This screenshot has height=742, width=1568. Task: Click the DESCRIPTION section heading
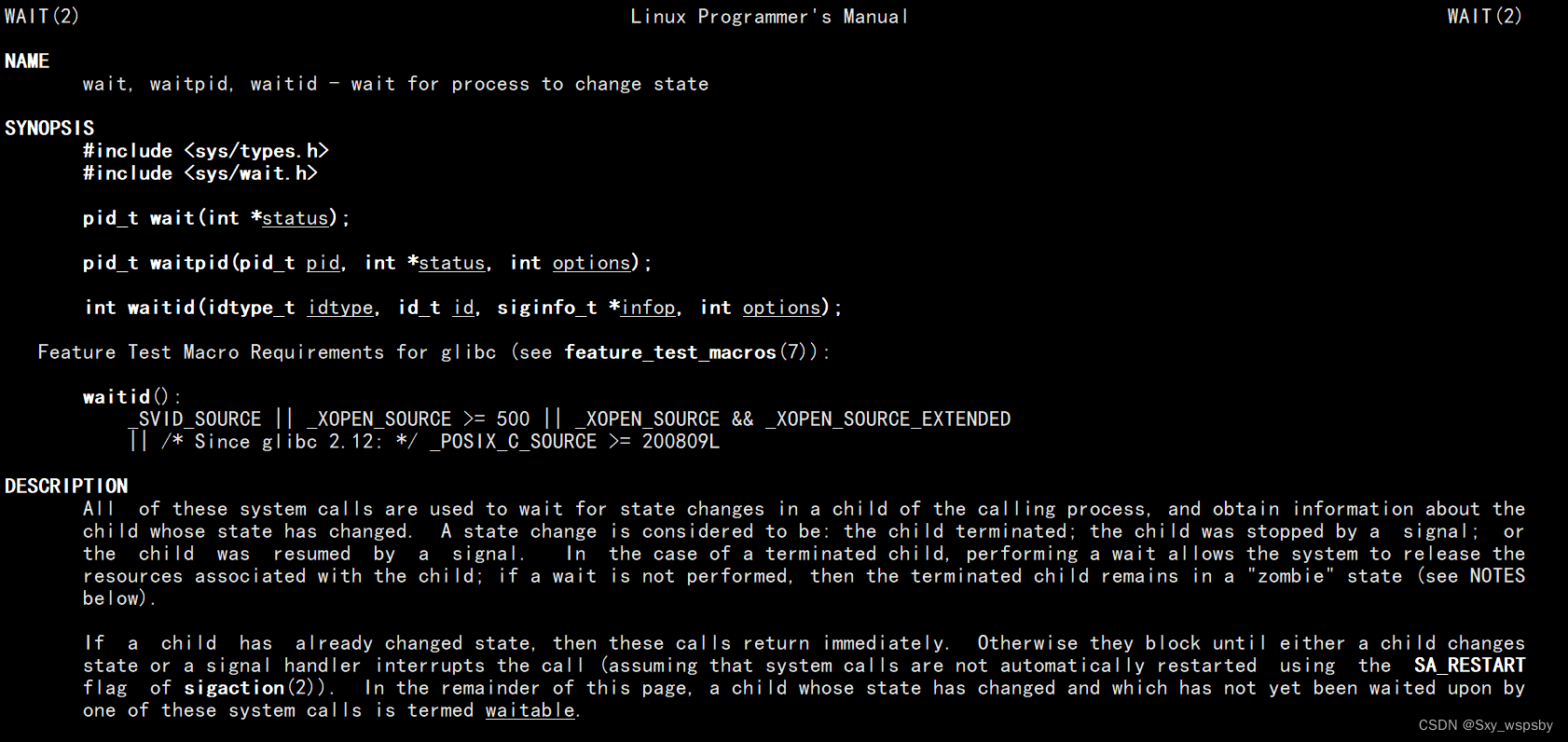tap(66, 487)
